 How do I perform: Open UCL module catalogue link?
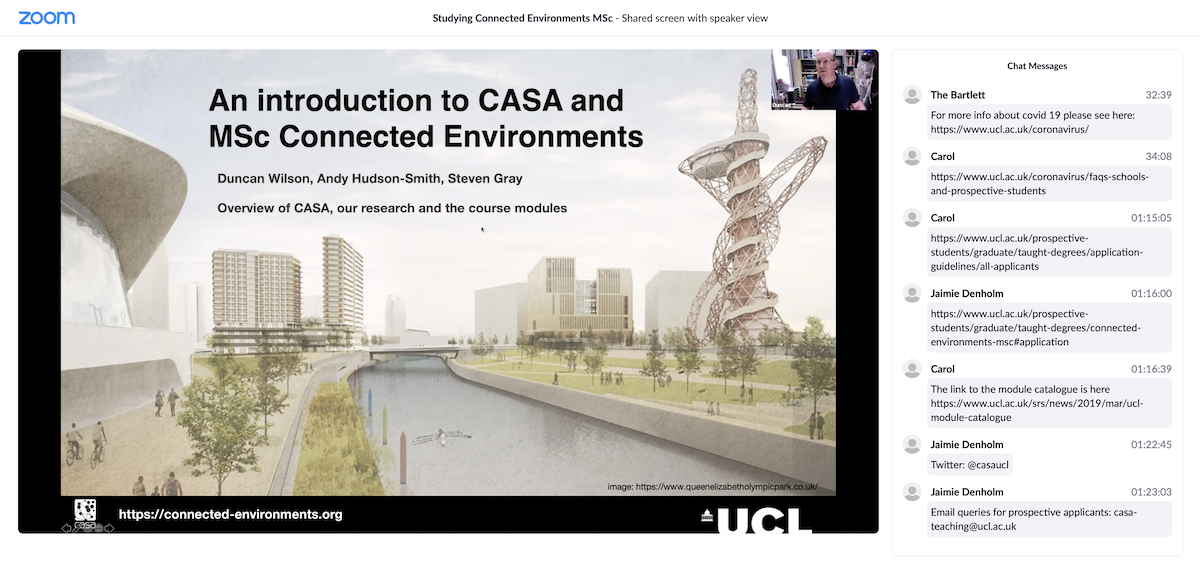pyautogui.click(x=1036, y=410)
